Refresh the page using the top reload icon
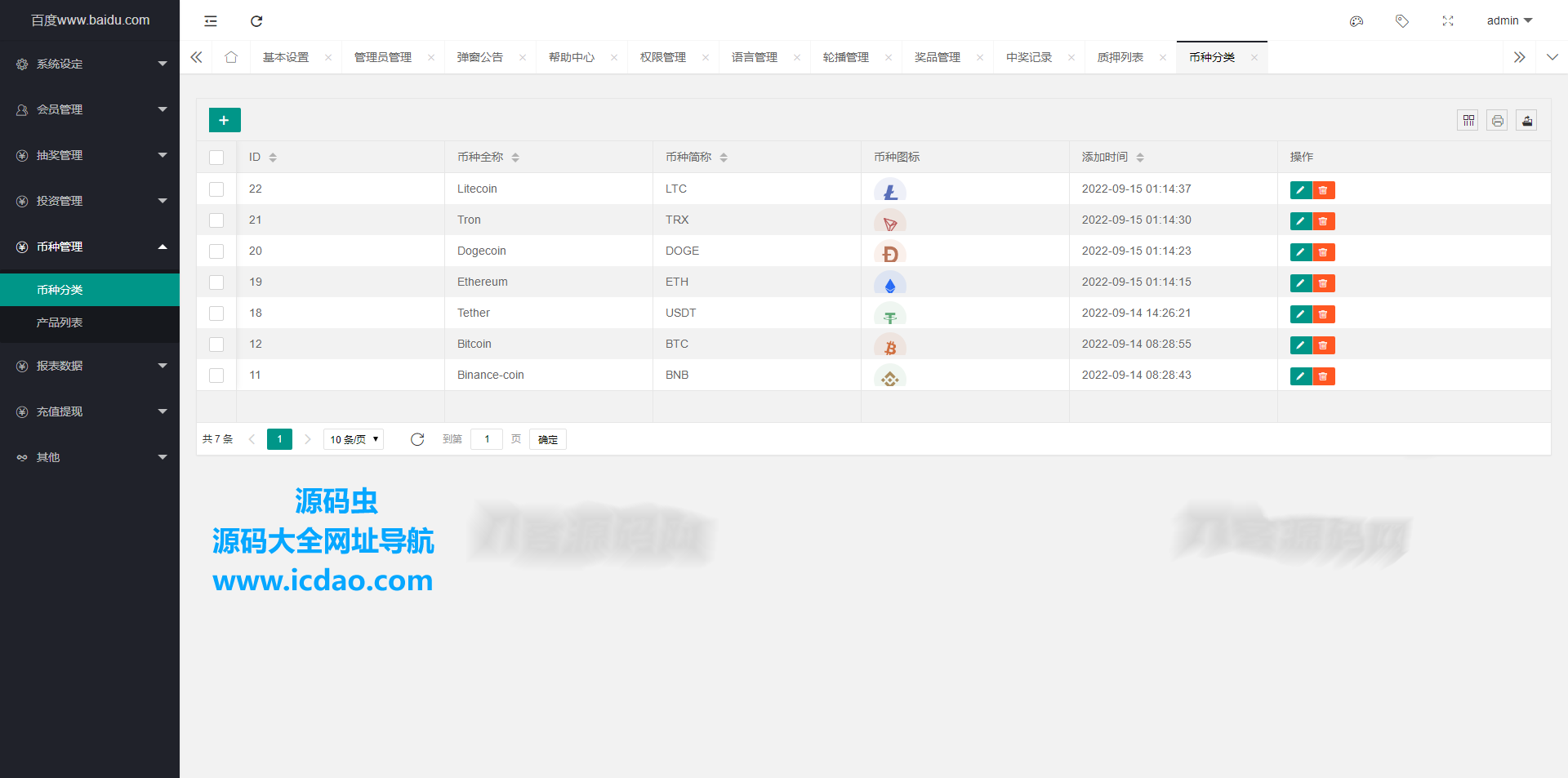1568x778 pixels. 256,21
